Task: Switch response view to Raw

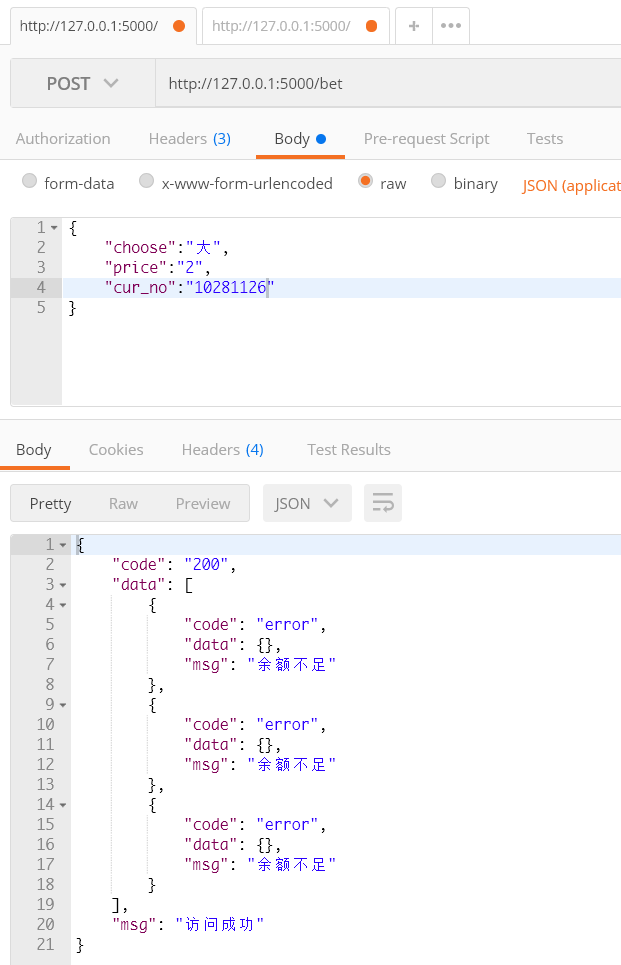Action: (x=123, y=503)
